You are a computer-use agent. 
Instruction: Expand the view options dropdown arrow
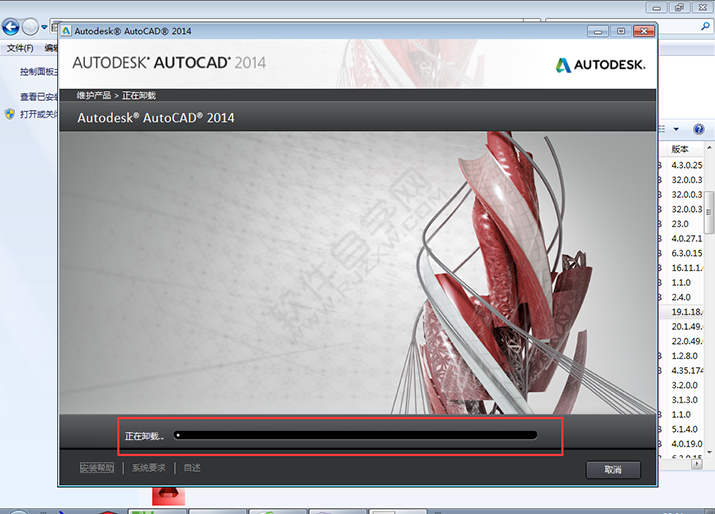point(675,129)
